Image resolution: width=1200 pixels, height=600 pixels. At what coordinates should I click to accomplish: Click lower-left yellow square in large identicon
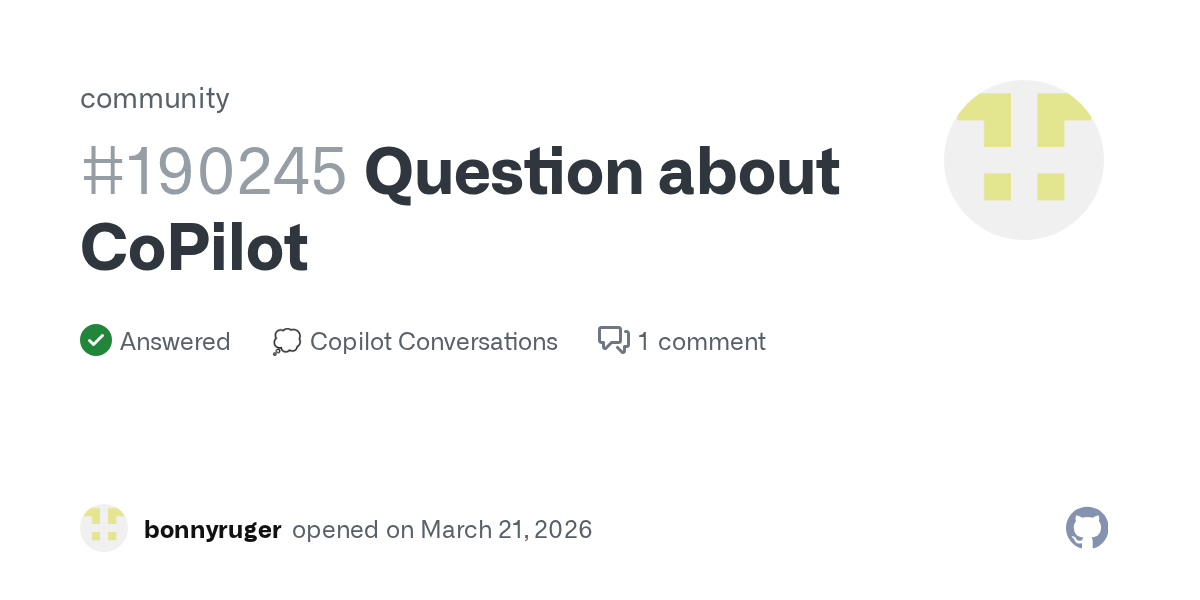coord(997,186)
